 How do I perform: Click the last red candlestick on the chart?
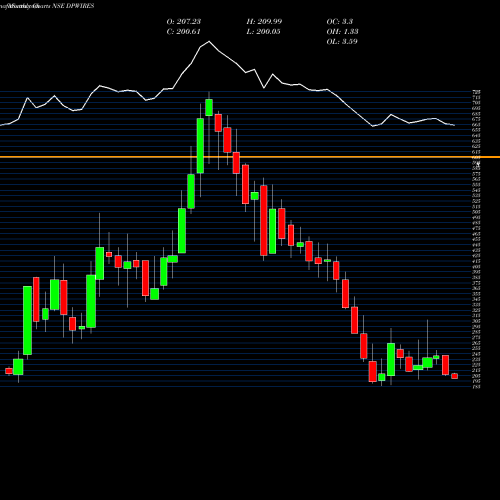pos(455,376)
